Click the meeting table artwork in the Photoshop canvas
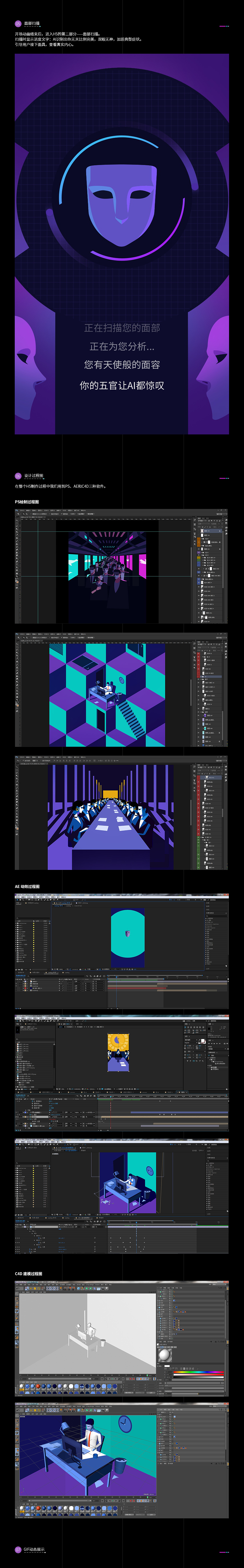 pos(111,817)
